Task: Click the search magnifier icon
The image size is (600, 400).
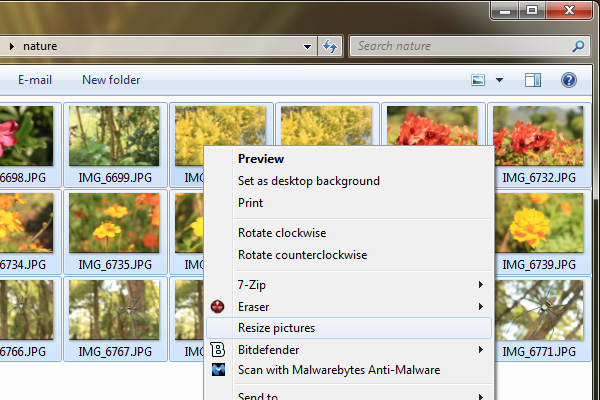Action: coord(578,46)
